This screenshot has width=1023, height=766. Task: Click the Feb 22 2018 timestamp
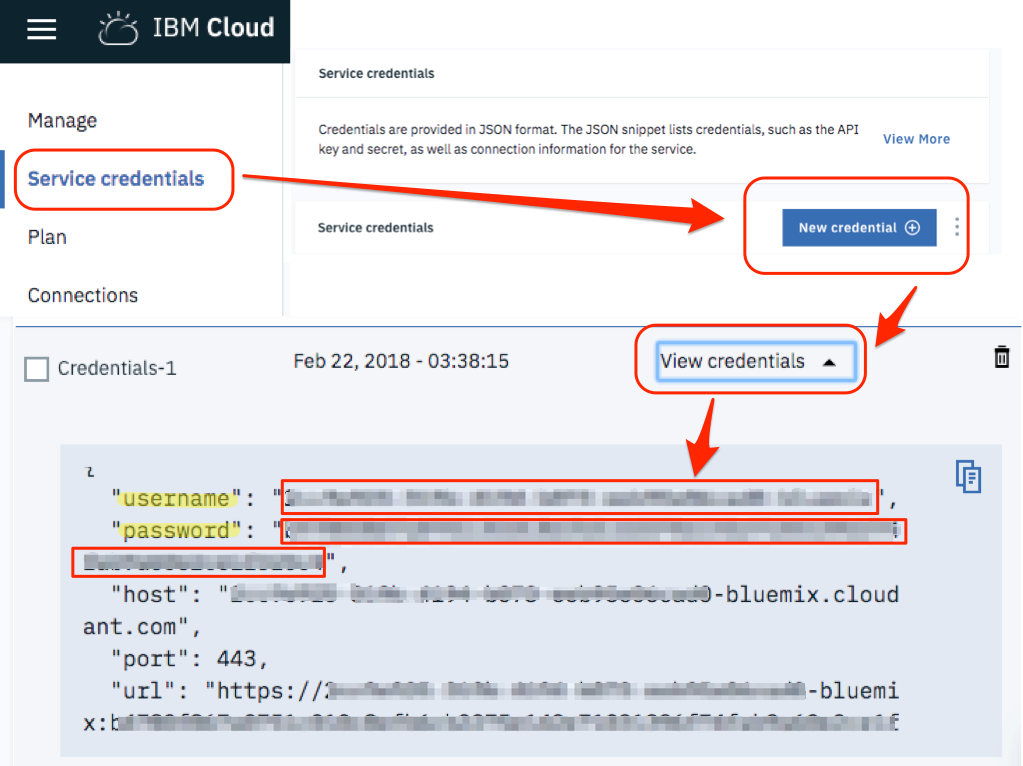400,361
